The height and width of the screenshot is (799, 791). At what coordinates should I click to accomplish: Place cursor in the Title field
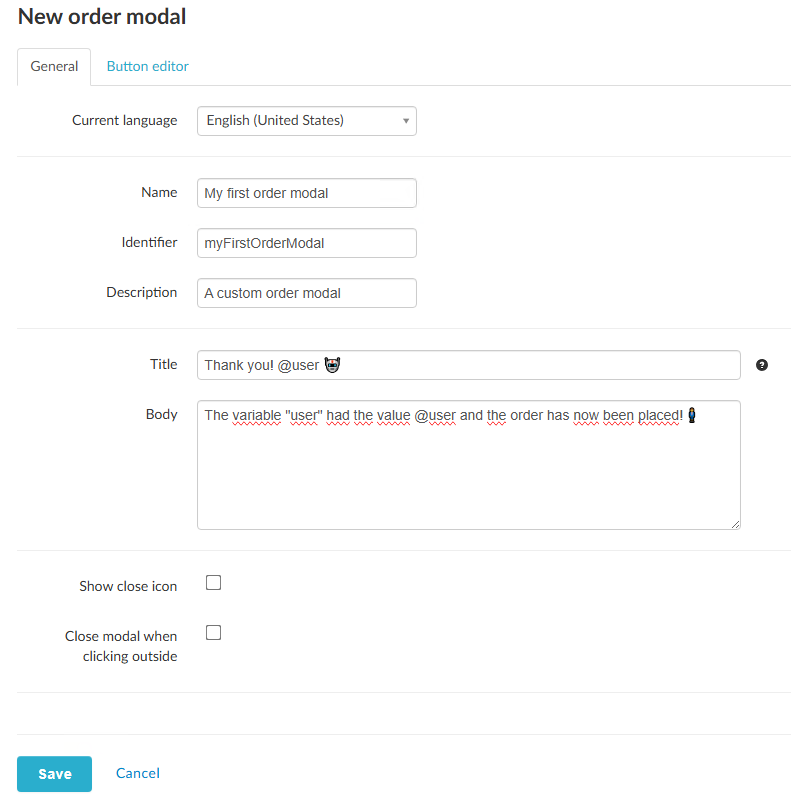(468, 365)
